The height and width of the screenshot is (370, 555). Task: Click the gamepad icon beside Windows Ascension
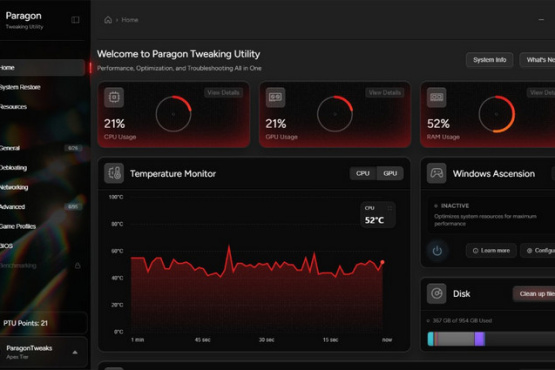pyautogui.click(x=436, y=173)
